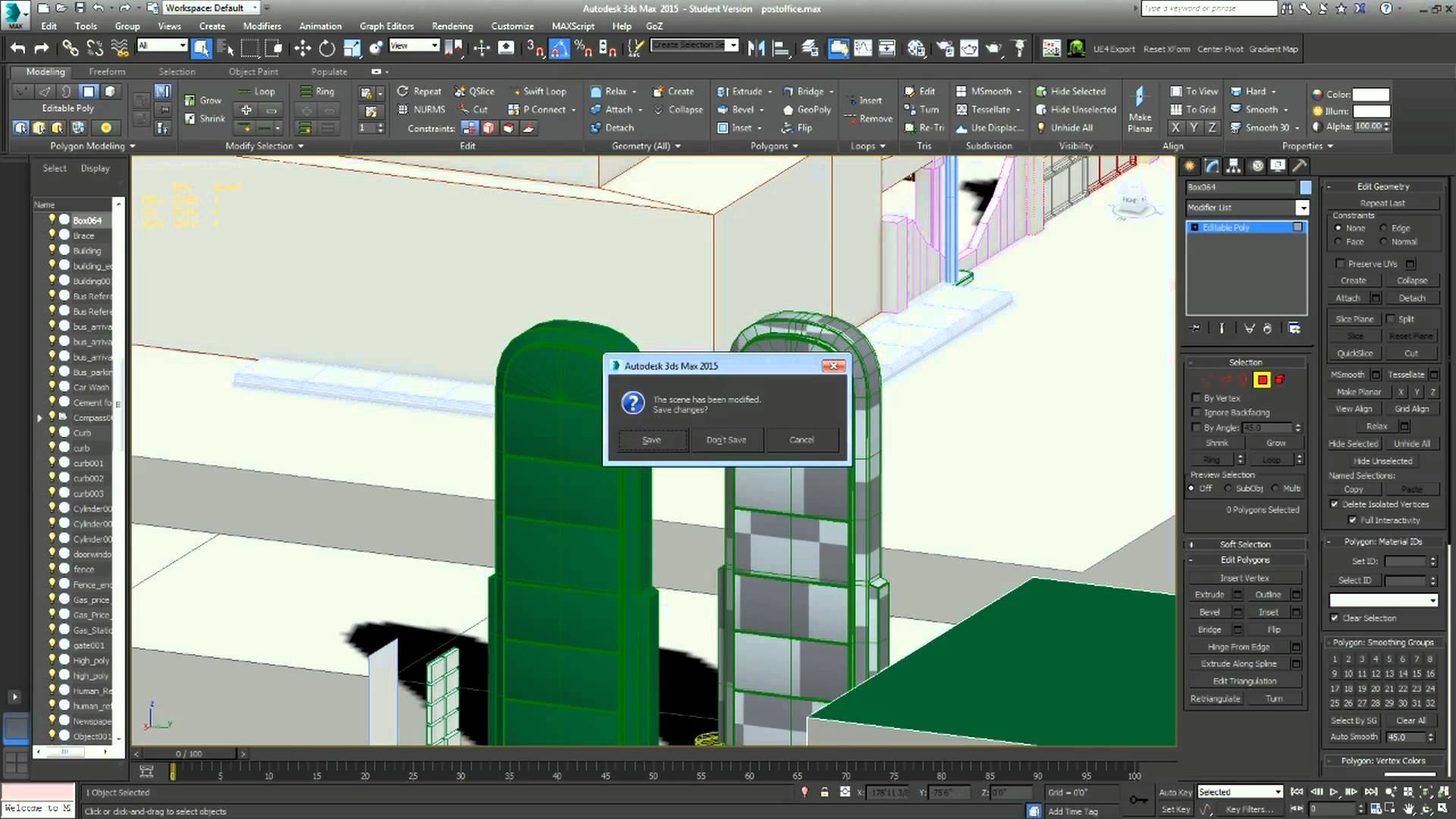
Task: Open the Graph Editors menu
Action: 387,26
